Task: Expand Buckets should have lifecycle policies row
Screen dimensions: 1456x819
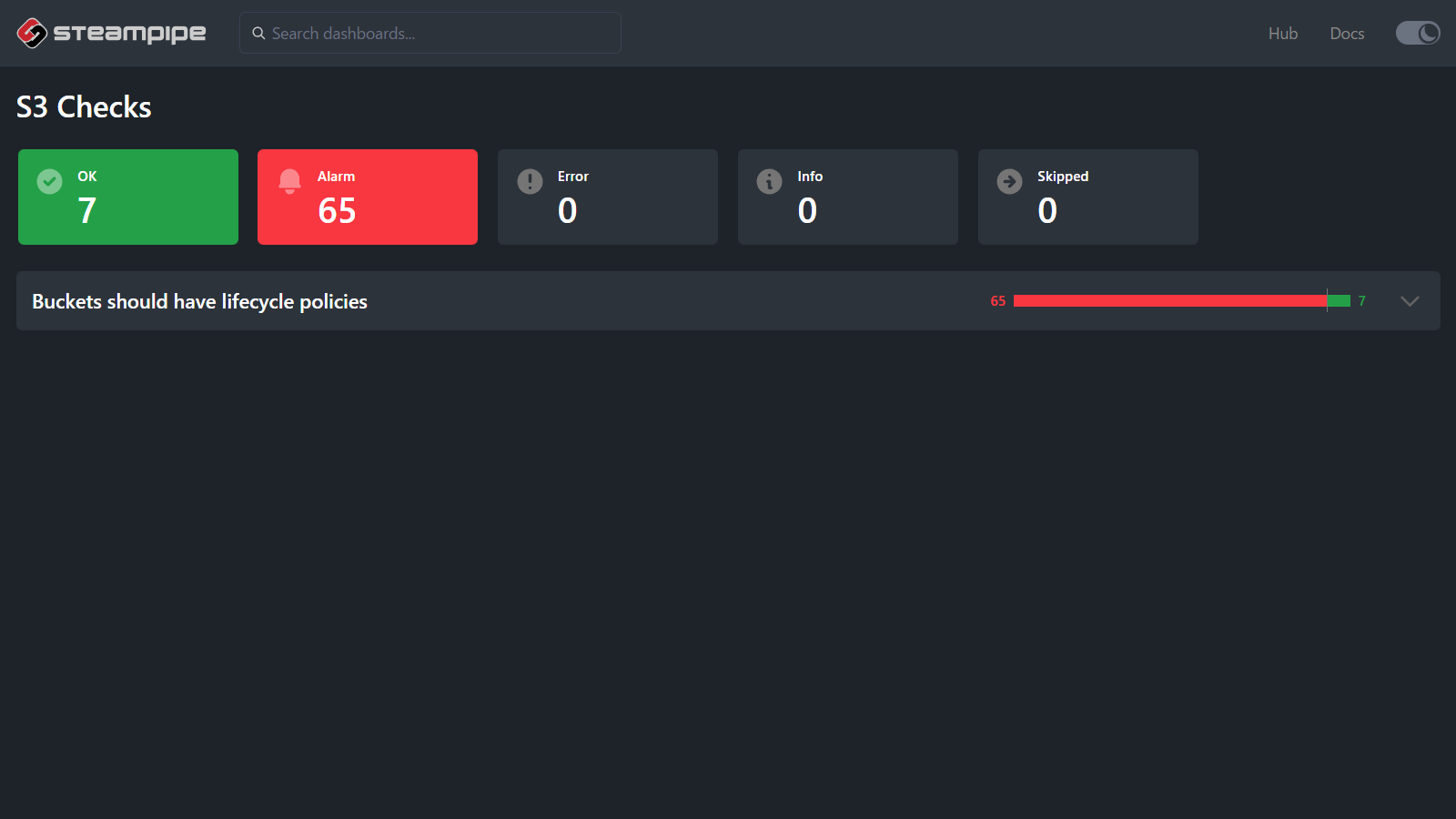Action: tap(199, 301)
